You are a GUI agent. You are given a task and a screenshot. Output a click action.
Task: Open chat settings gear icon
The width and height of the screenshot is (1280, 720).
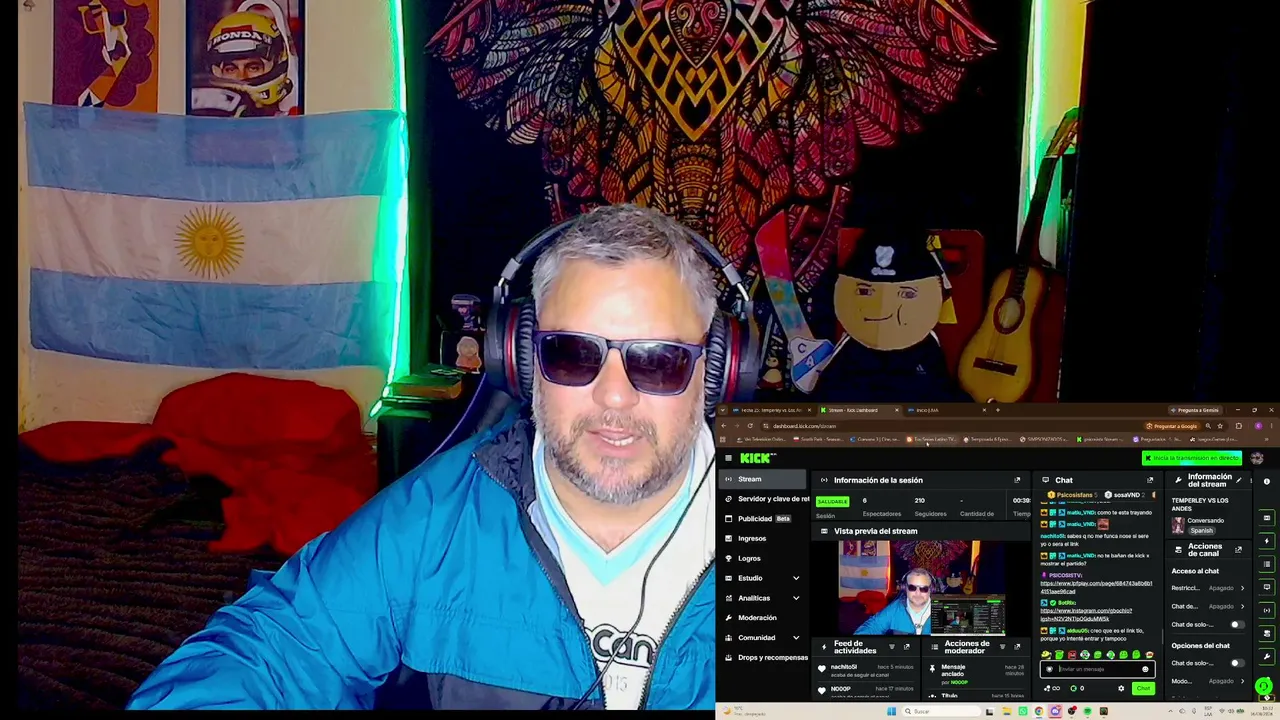click(x=1121, y=688)
